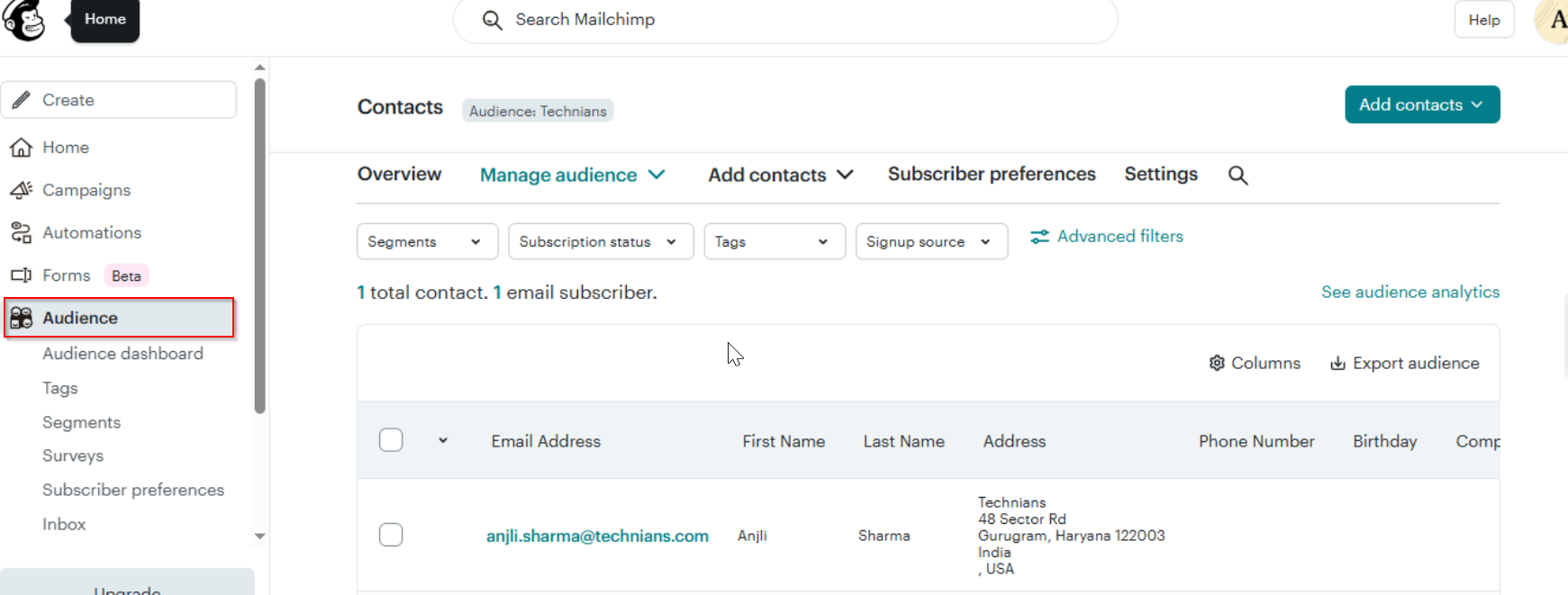Open Audience dashboard submenu item
1568x595 pixels.
(x=122, y=354)
